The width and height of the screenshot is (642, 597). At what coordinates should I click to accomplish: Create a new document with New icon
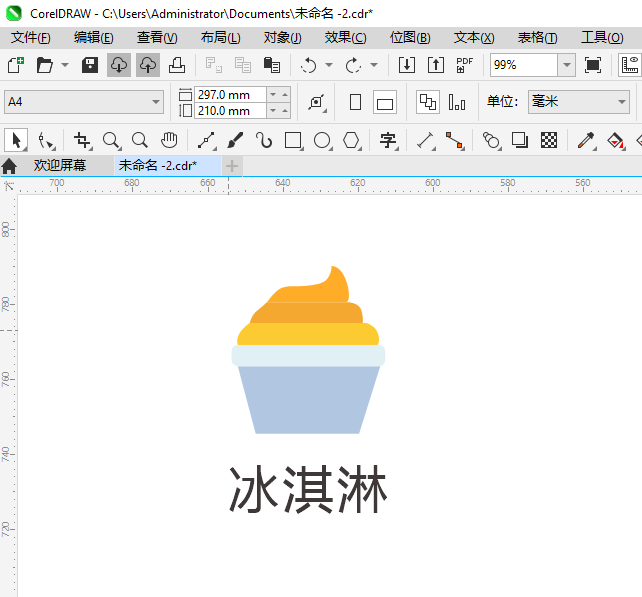16,65
